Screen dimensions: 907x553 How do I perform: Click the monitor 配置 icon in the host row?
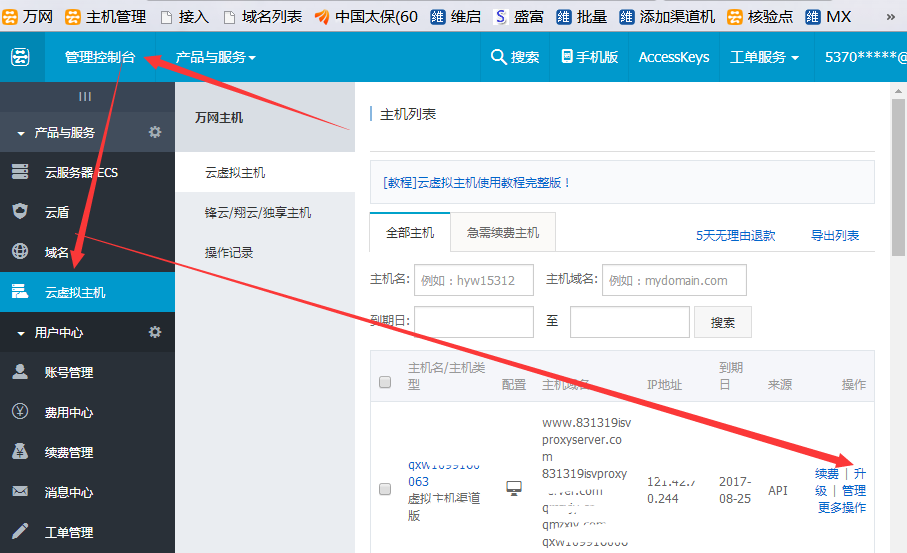(514, 488)
